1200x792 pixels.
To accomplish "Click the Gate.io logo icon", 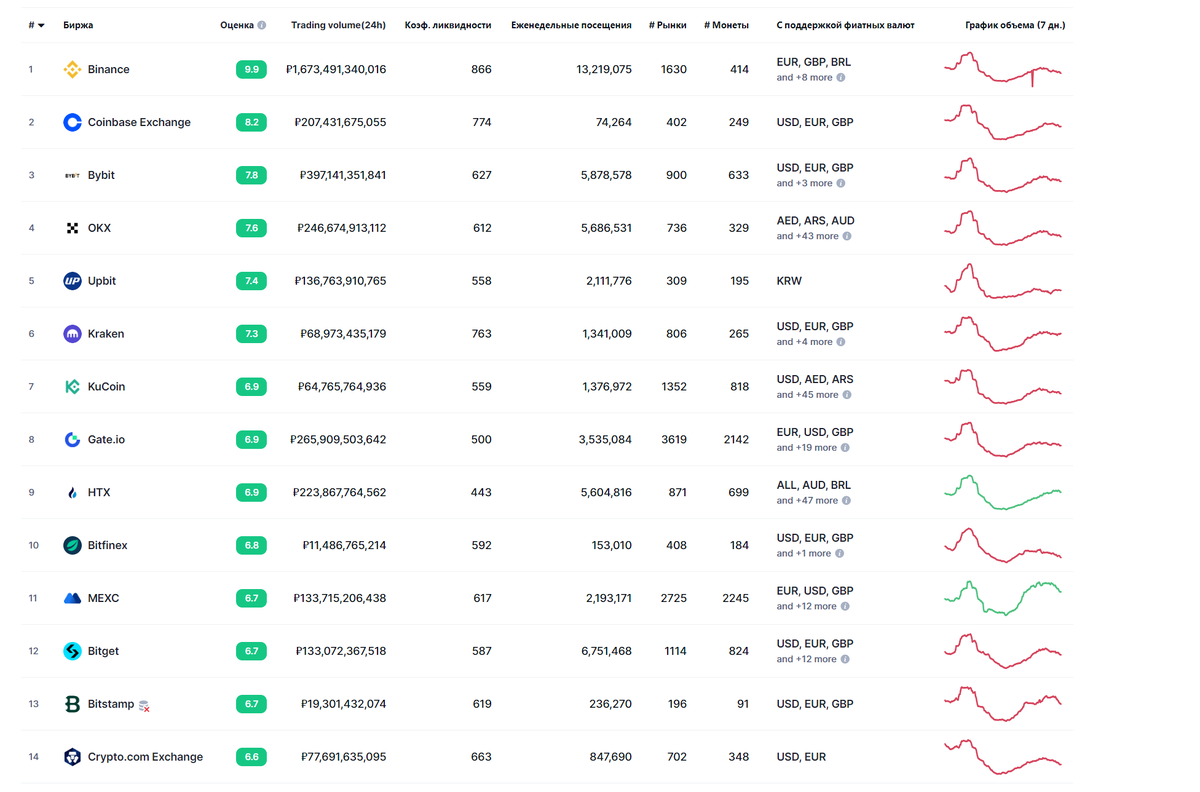I will click(x=72, y=440).
